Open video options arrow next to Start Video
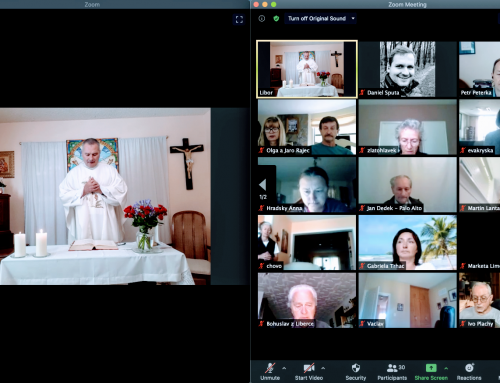Image resolution: width=500 pixels, height=383 pixels. click(x=323, y=368)
